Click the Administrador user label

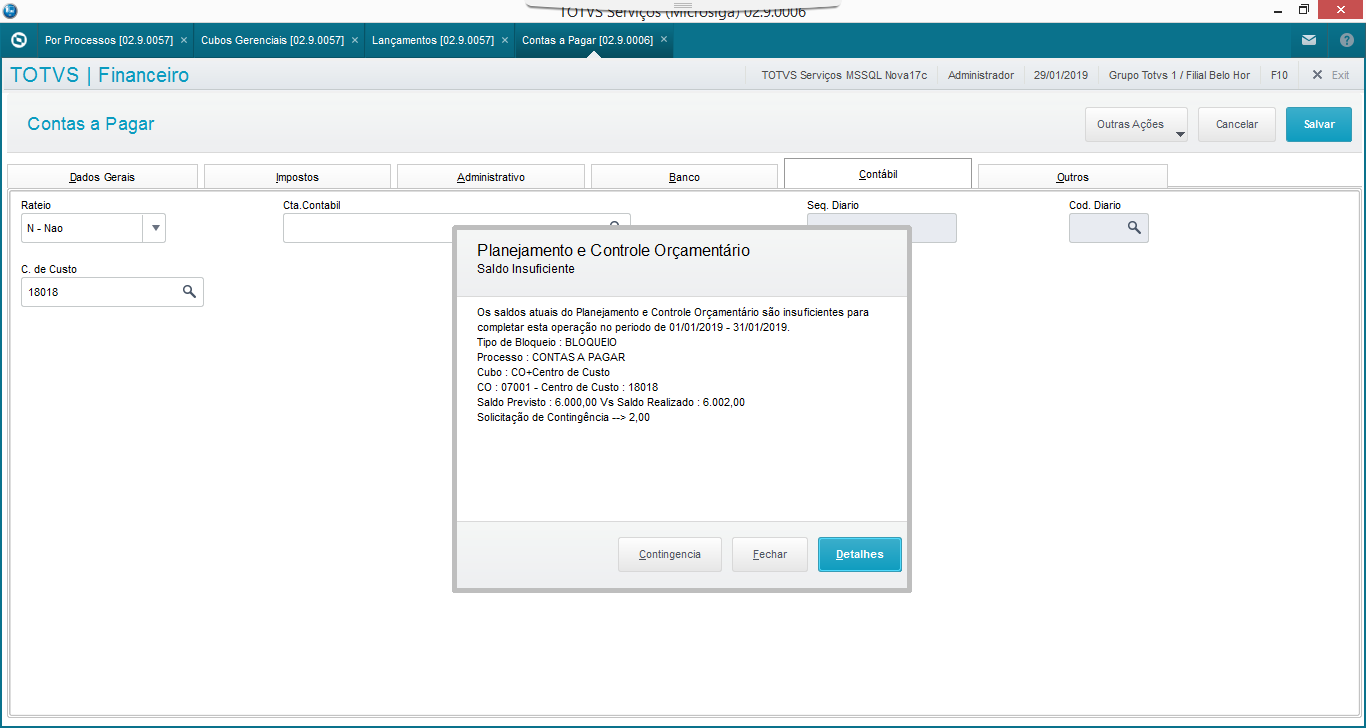(981, 75)
